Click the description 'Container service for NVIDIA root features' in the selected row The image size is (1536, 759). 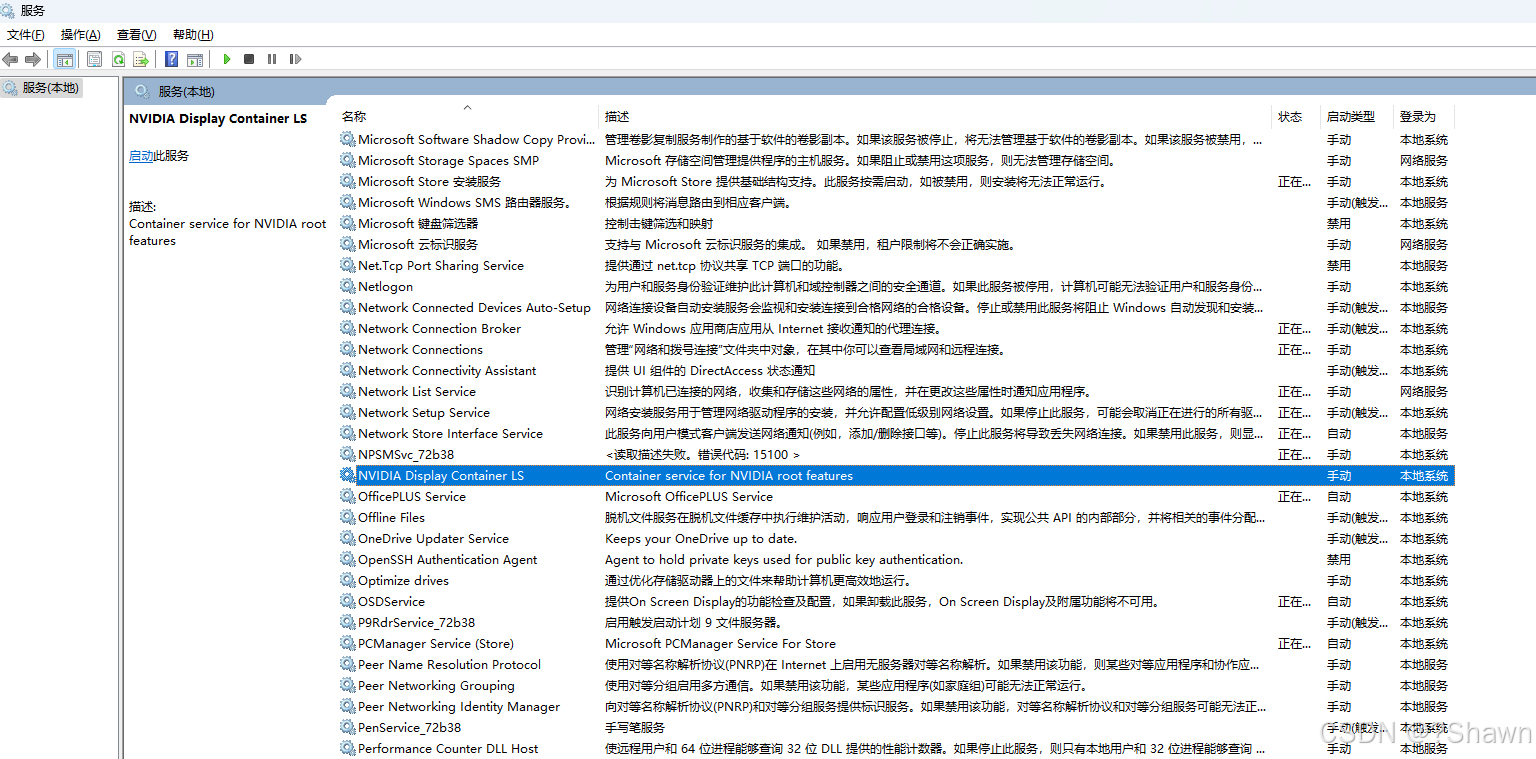(729, 475)
